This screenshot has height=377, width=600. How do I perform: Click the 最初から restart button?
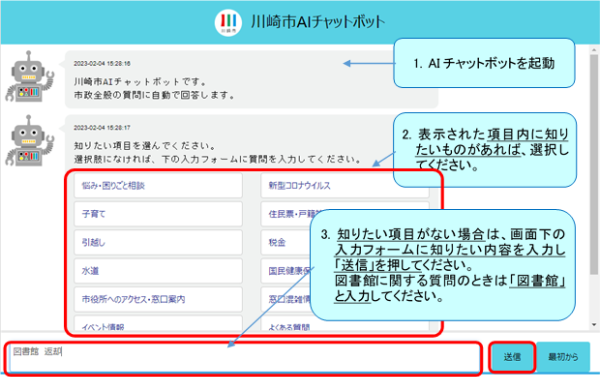(563, 357)
